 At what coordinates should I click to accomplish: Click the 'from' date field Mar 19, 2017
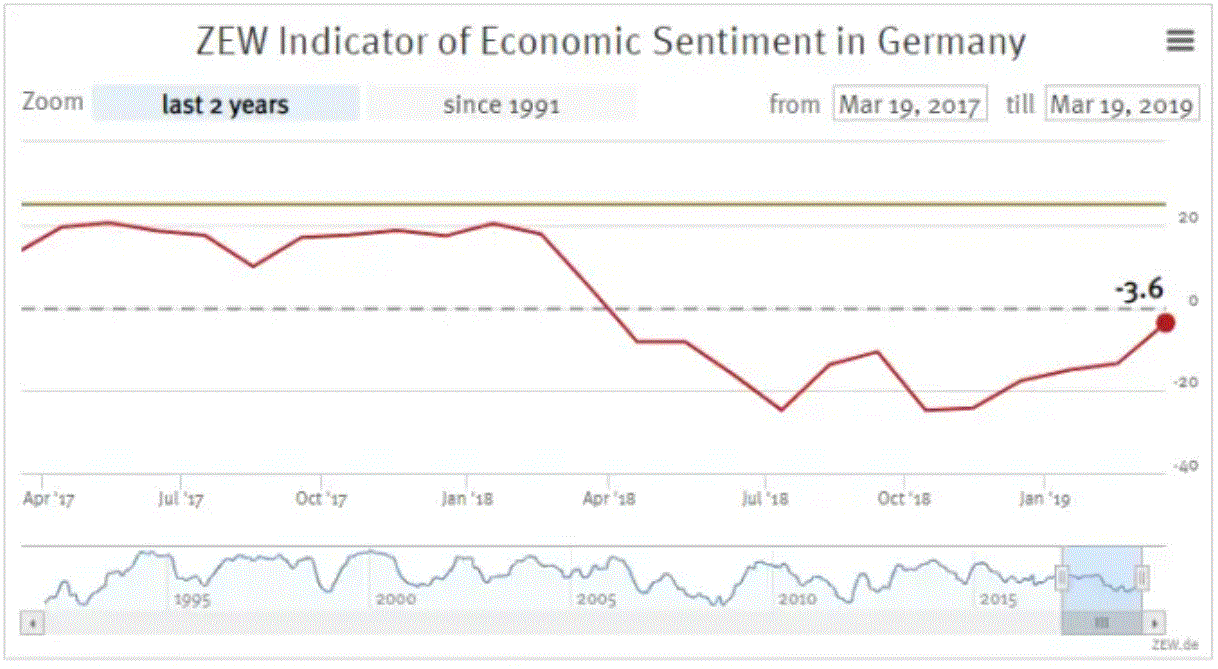click(909, 104)
